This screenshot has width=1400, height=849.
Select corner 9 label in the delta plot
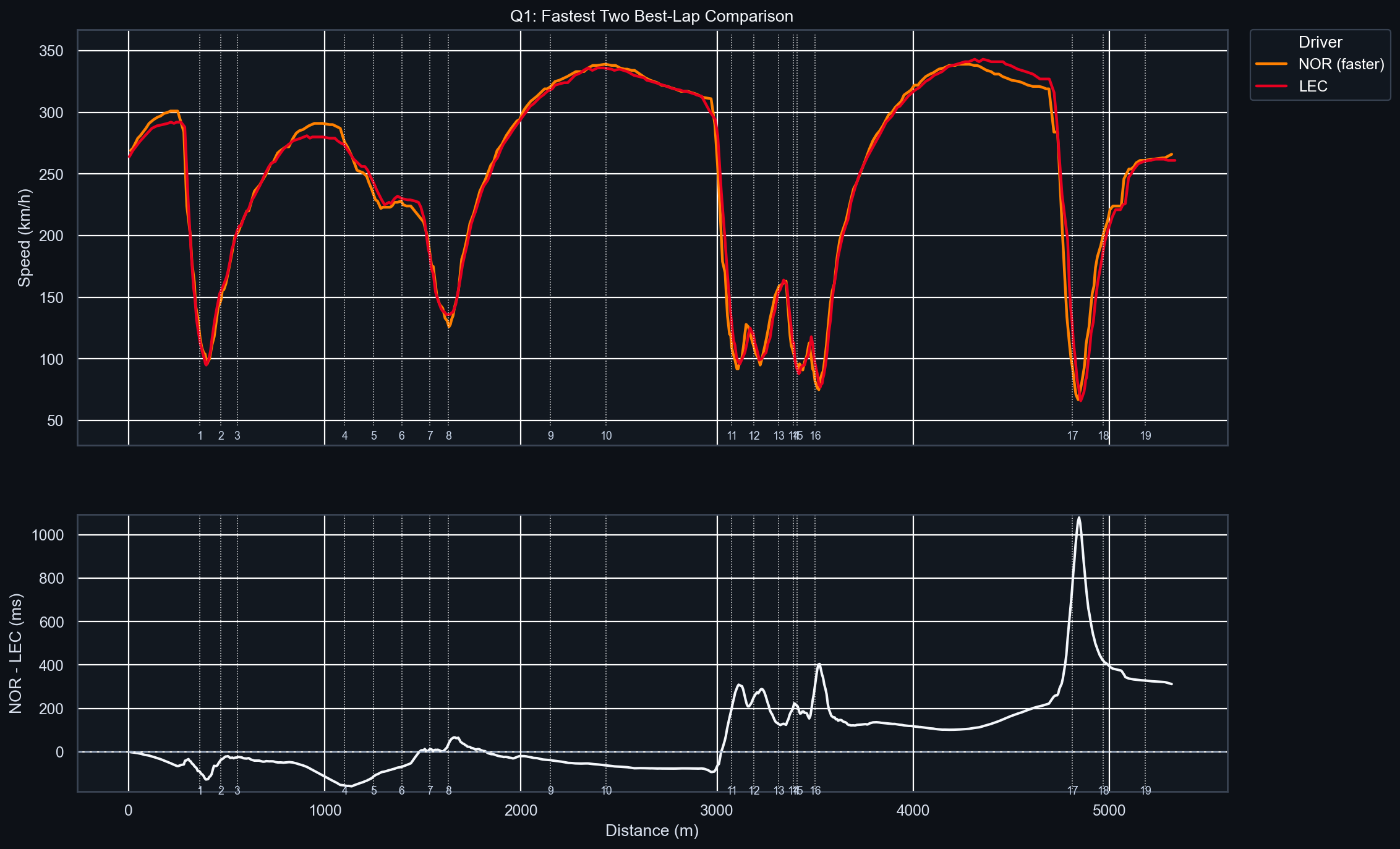pyautogui.click(x=550, y=790)
